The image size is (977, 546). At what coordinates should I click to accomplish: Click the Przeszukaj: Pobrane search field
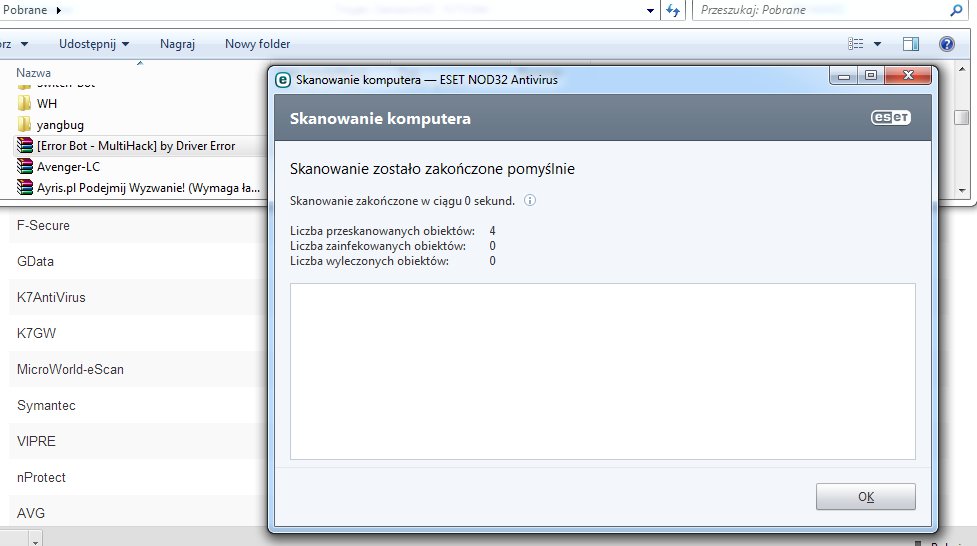[822, 10]
